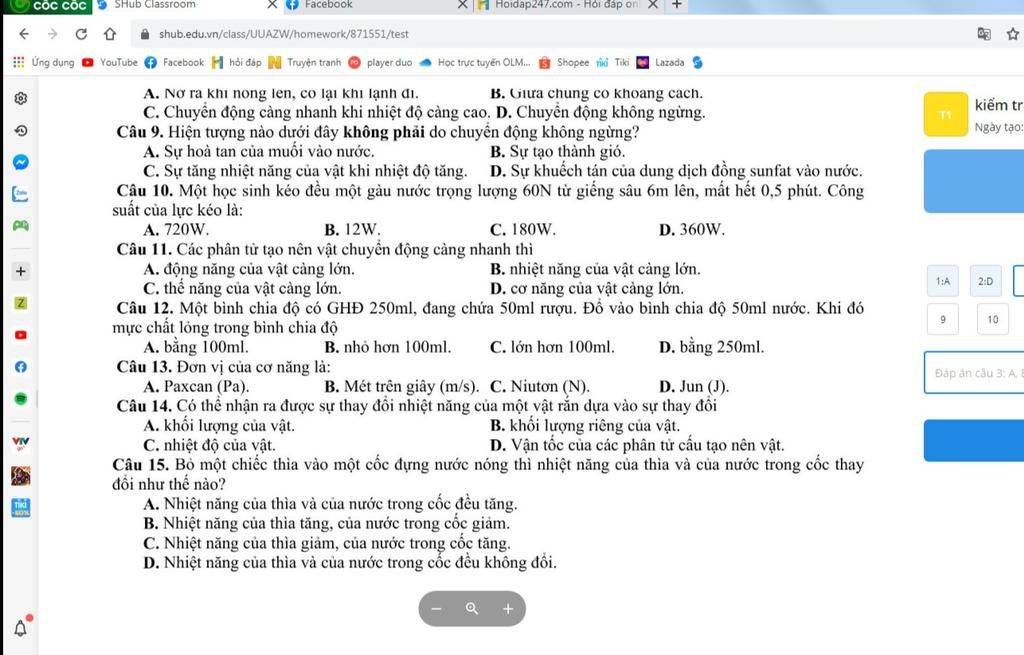
Task: Select question number 10 box
Action: [x=993, y=319]
